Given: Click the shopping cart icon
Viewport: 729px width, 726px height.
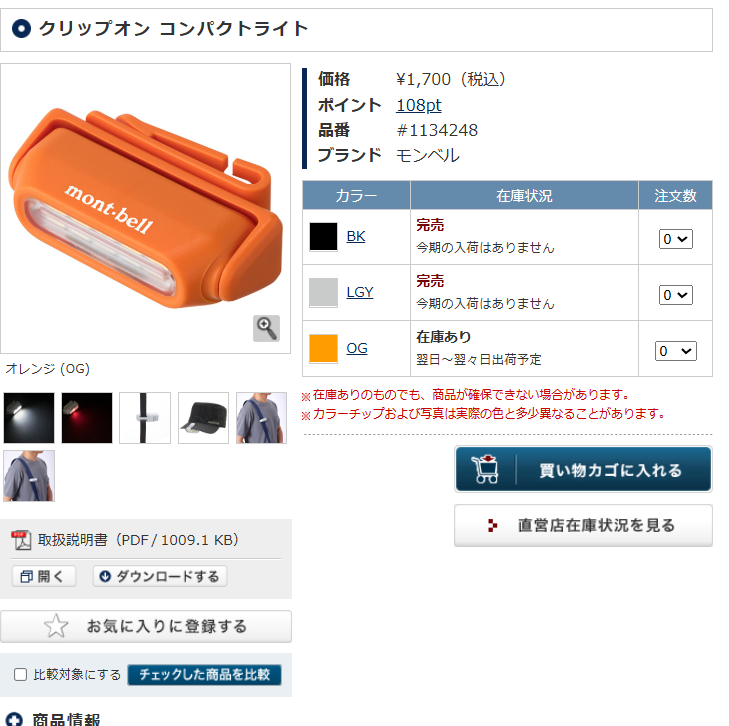Looking at the screenshot, I should coord(485,469).
